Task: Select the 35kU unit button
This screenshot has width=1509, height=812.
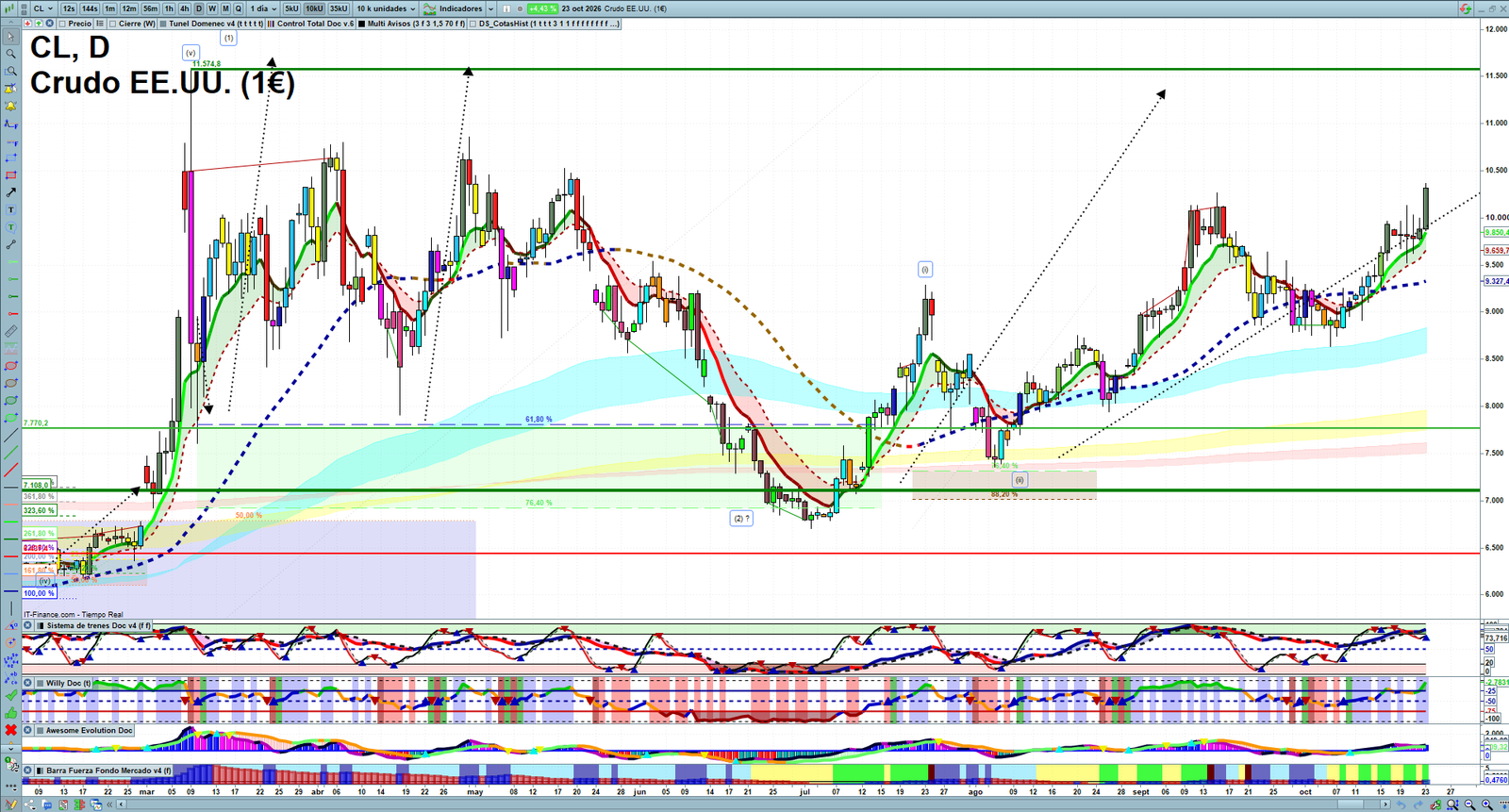Action: click(339, 8)
